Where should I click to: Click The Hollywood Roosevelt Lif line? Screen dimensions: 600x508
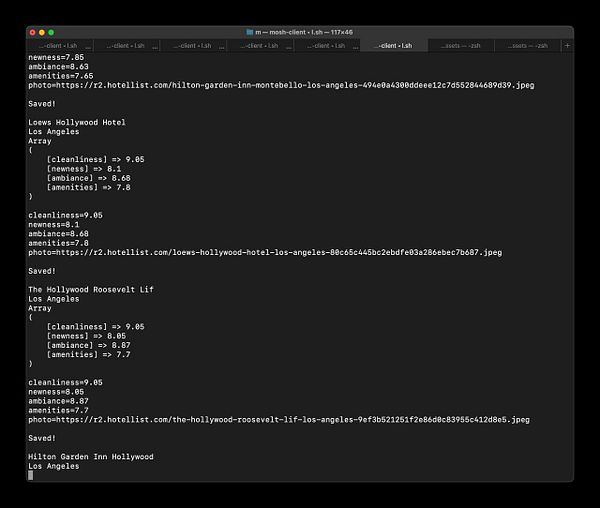91,290
